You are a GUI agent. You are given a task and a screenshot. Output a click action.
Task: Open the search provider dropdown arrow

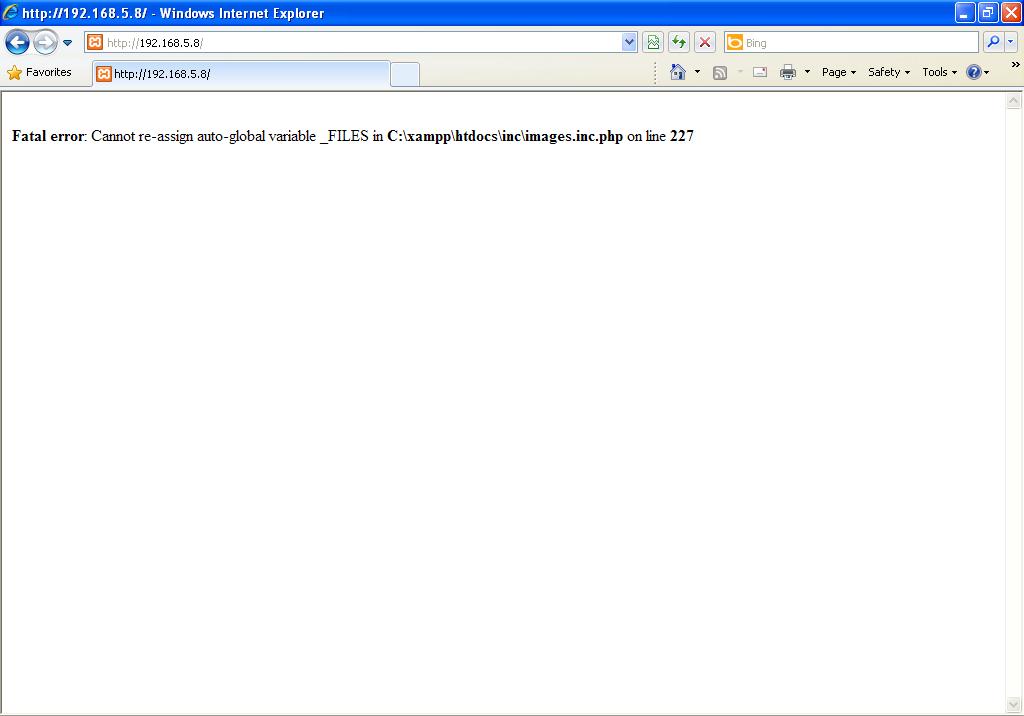[x=1010, y=42]
